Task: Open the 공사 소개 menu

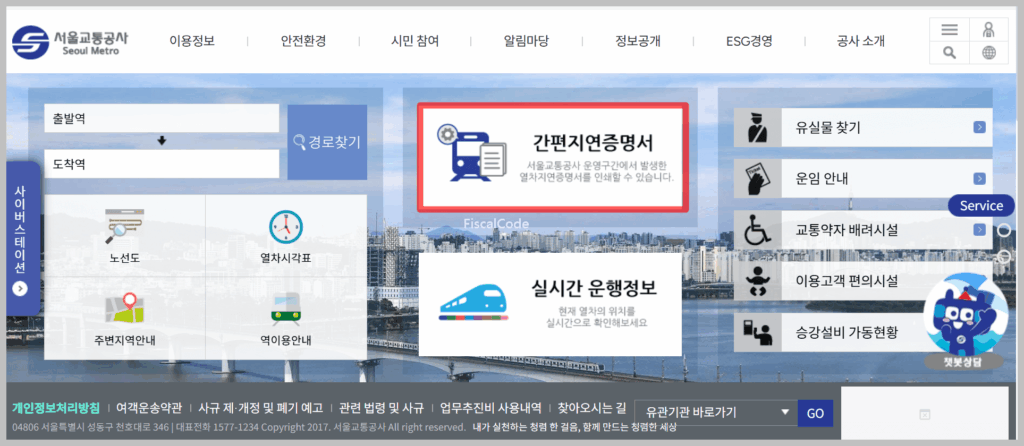Action: click(x=861, y=41)
